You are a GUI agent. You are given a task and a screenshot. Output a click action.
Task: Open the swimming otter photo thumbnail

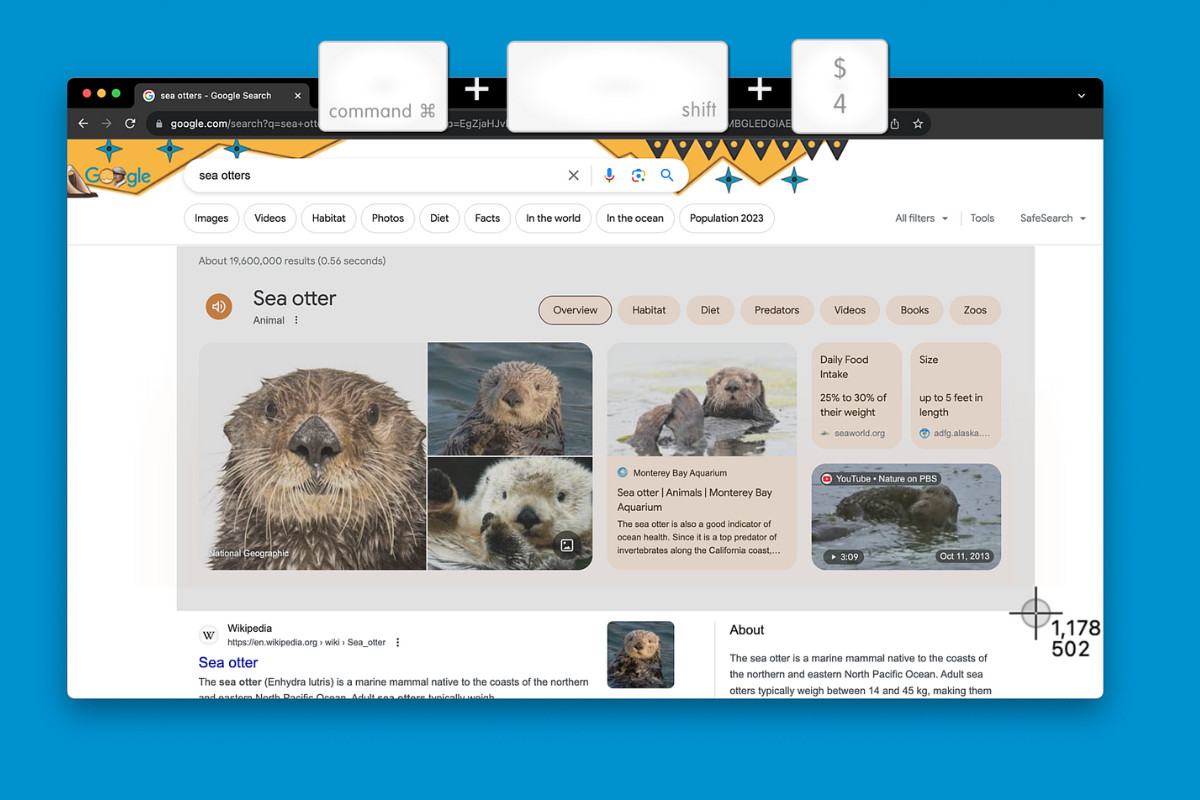510,399
